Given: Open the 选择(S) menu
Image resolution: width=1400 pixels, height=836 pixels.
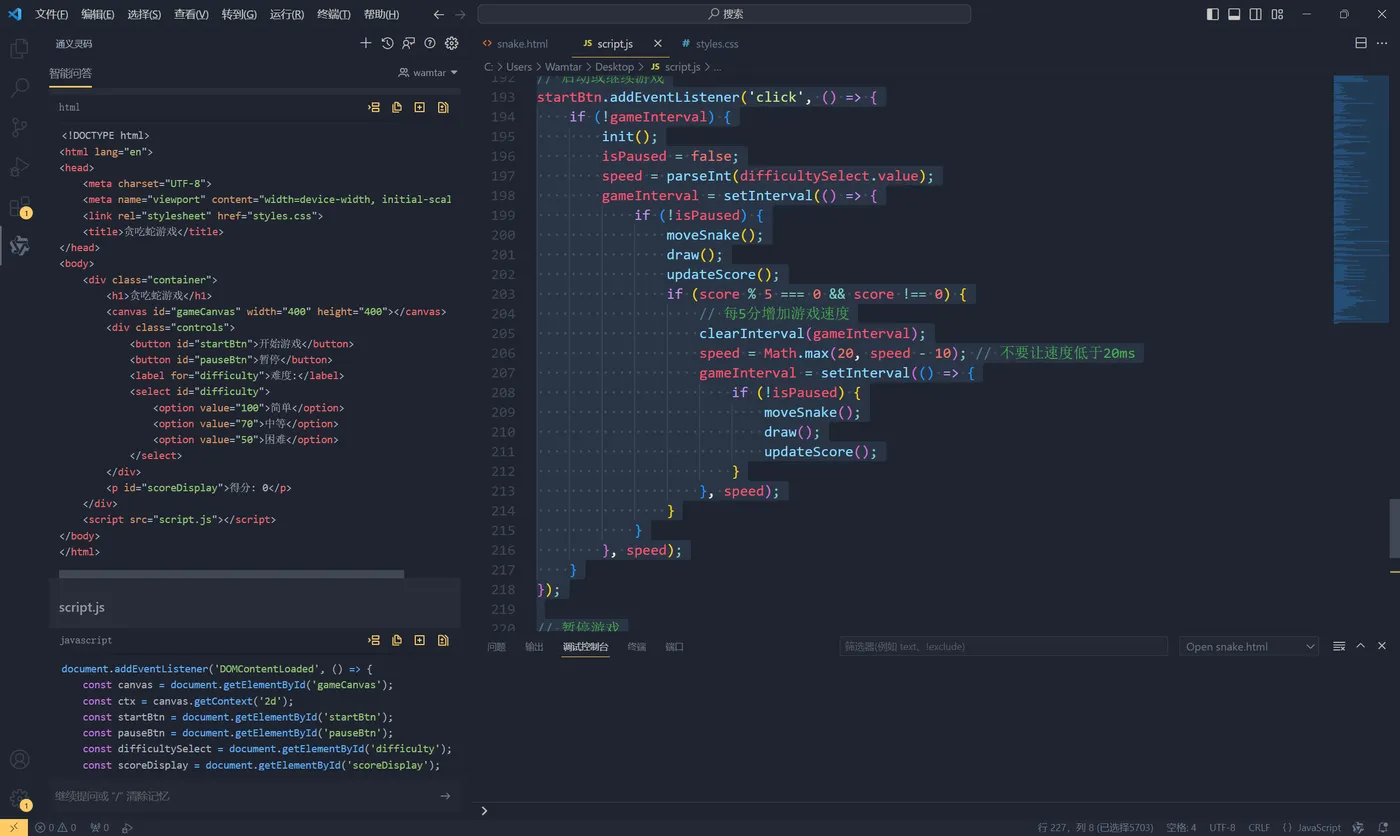Looking at the screenshot, I should [144, 14].
